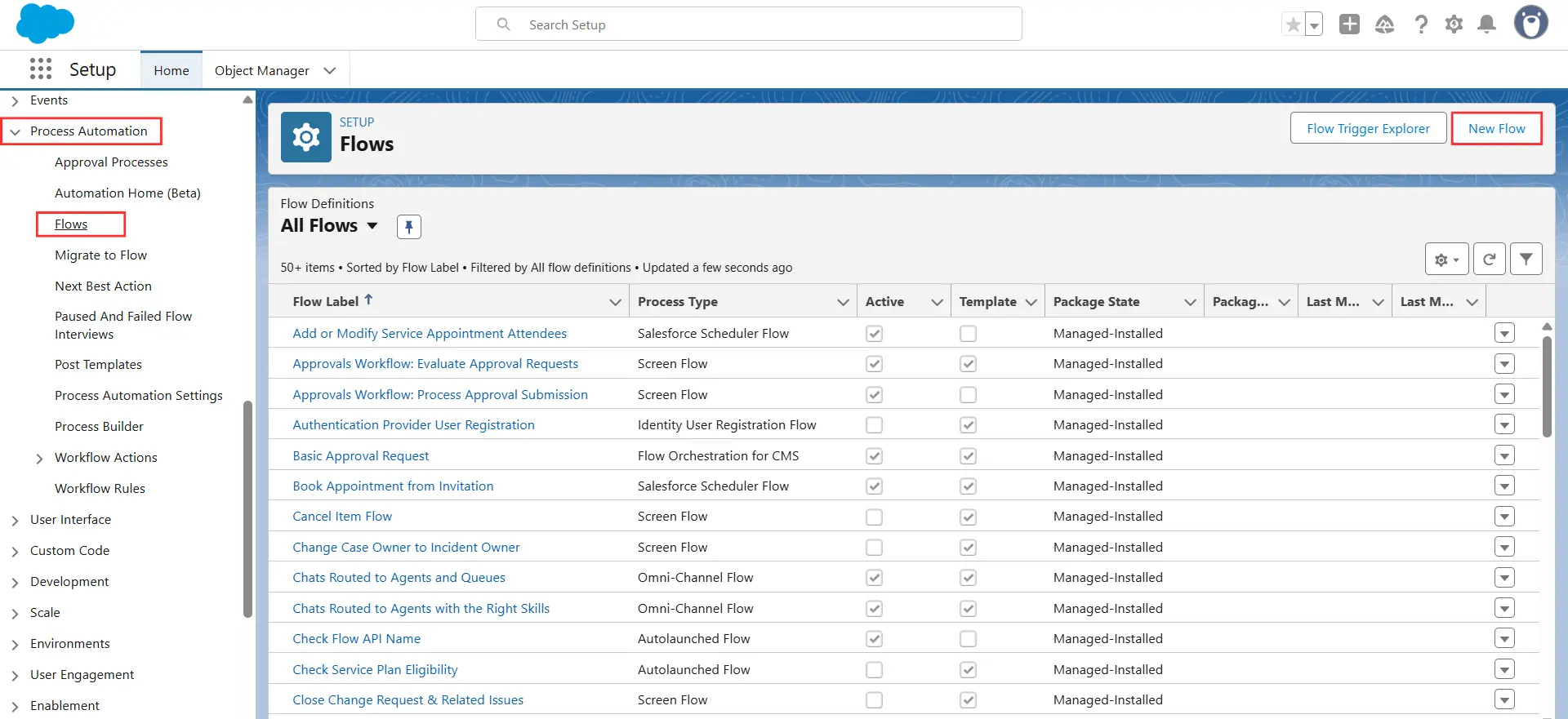The image size is (1568, 719).
Task: Click the global actions plus icon
Action: point(1349,24)
